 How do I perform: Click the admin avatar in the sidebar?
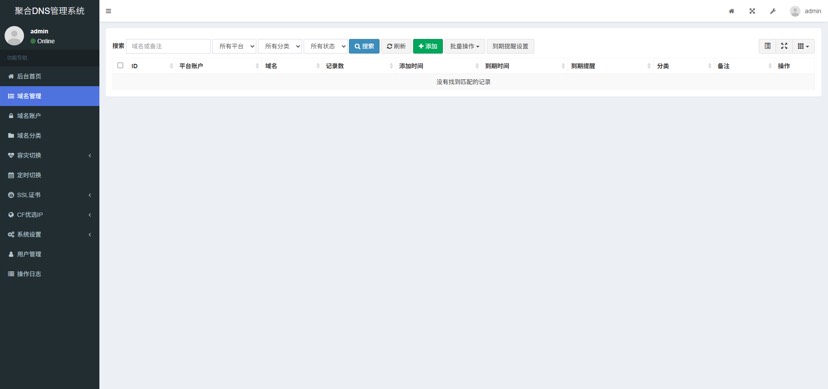click(x=14, y=36)
